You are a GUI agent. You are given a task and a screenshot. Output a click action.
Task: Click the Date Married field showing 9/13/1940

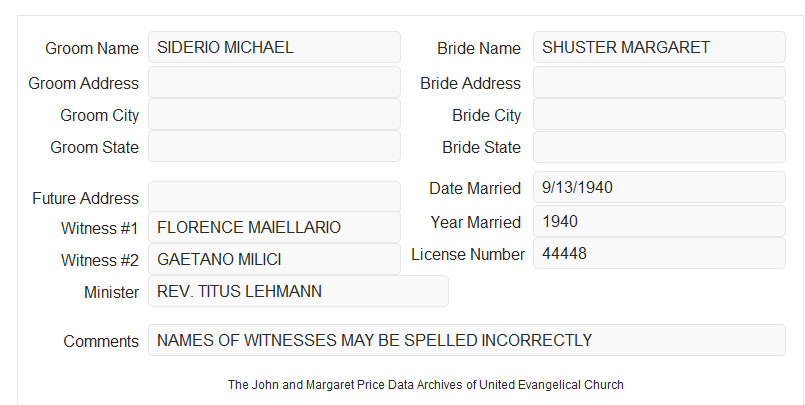coord(659,187)
